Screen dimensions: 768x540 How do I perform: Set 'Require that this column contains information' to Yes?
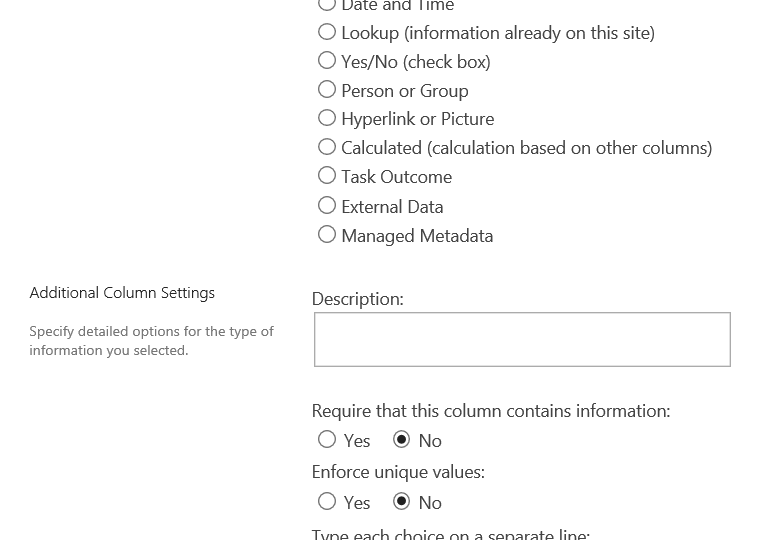(x=327, y=439)
